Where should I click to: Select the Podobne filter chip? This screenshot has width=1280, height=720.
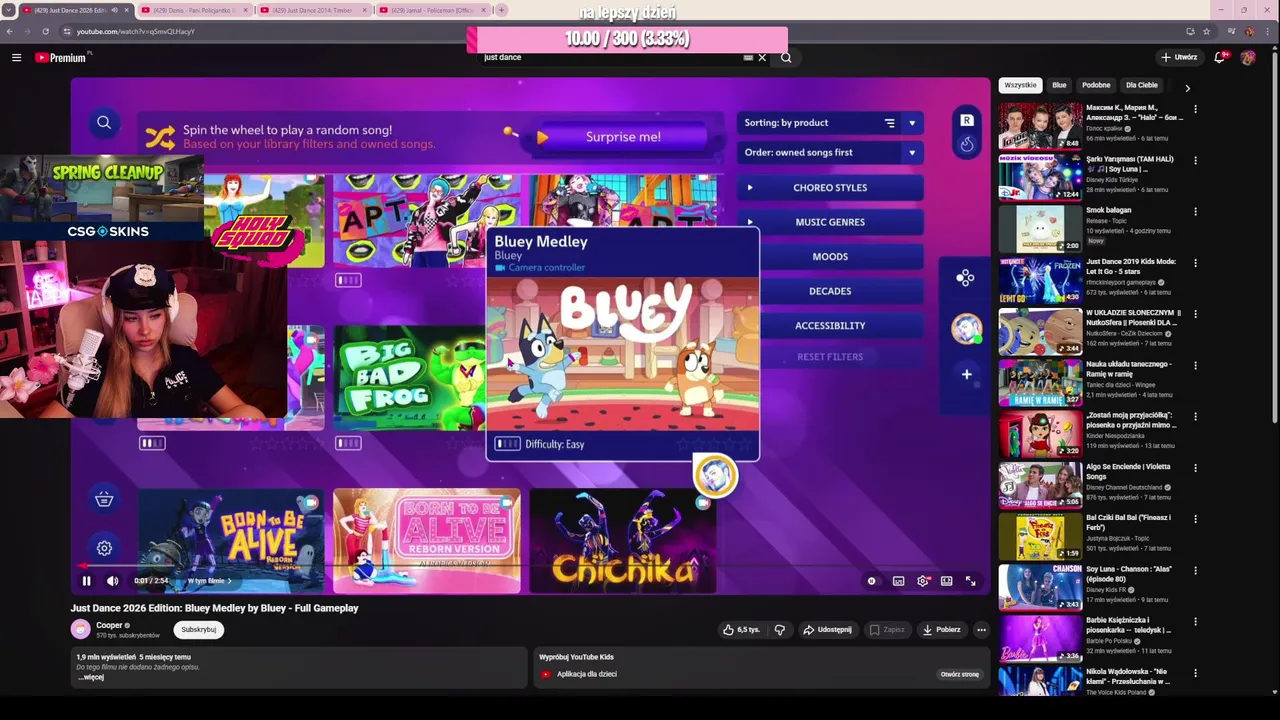coord(1096,85)
